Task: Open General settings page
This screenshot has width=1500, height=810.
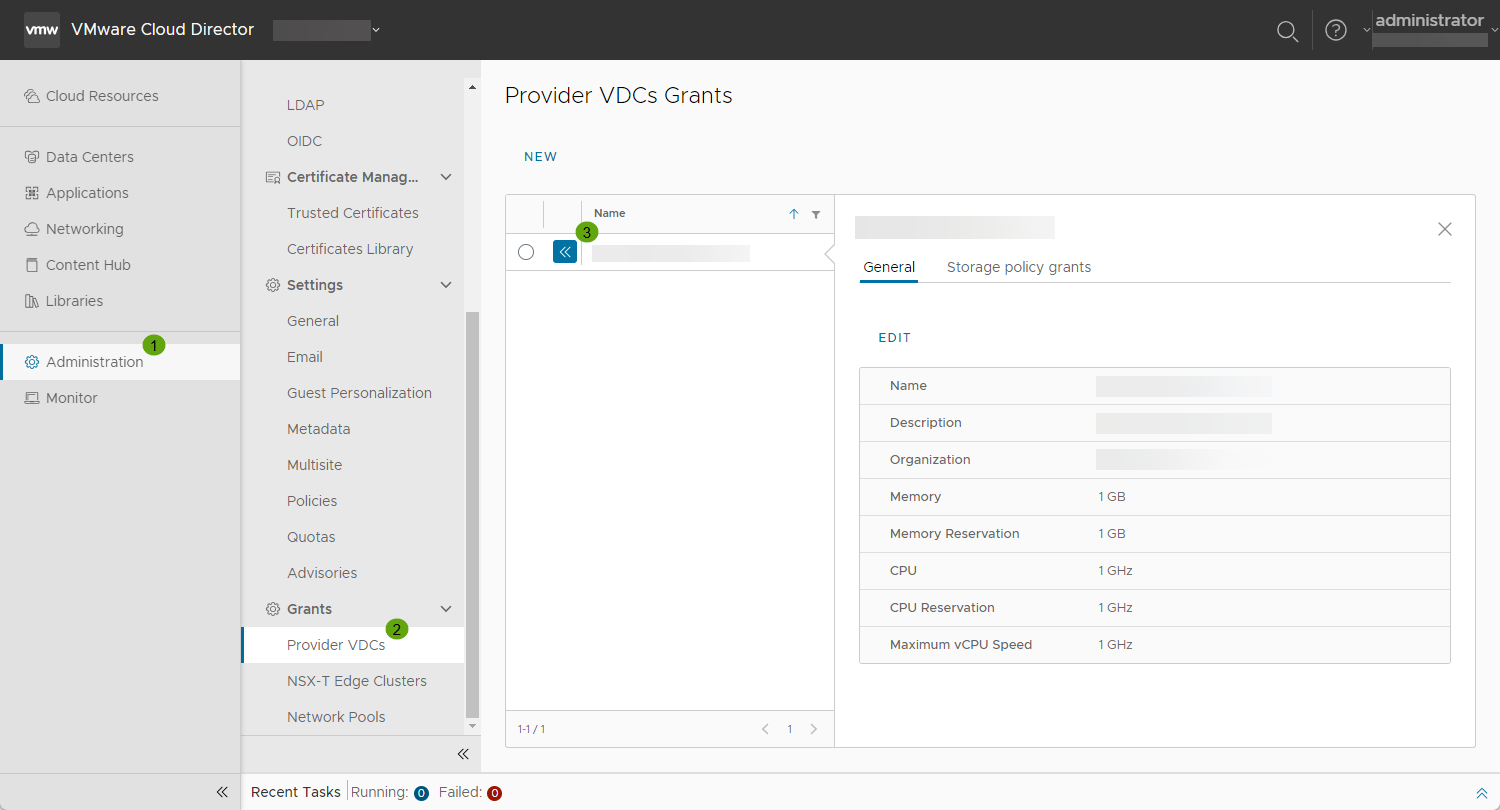Action: point(313,321)
